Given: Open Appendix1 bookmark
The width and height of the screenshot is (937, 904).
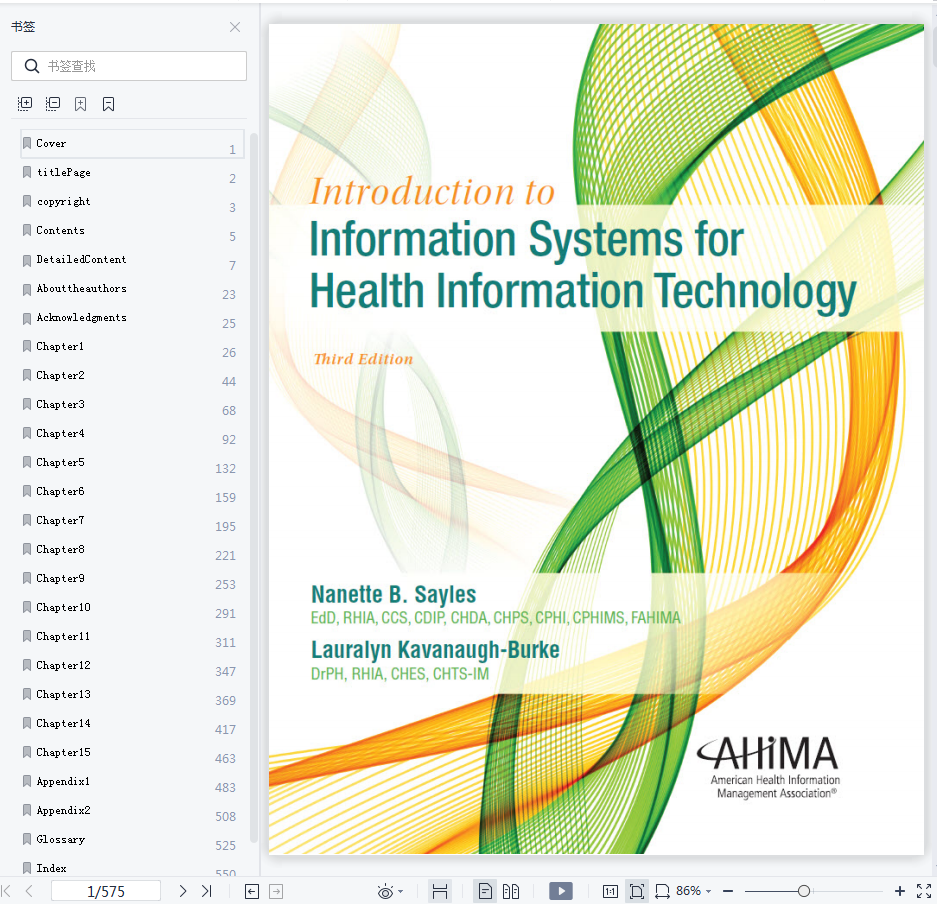Looking at the screenshot, I should point(132,781).
